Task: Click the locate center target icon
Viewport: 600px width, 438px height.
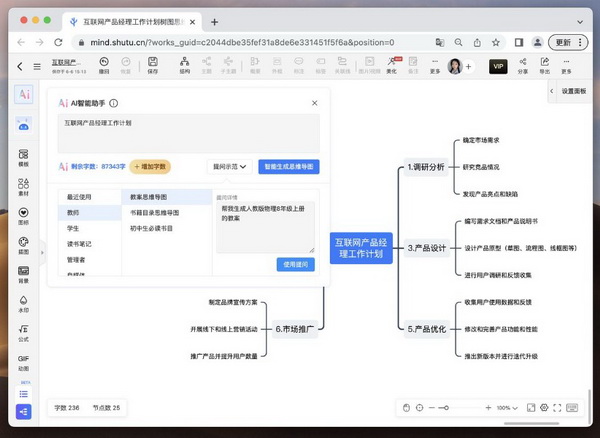Action: click(x=420, y=408)
